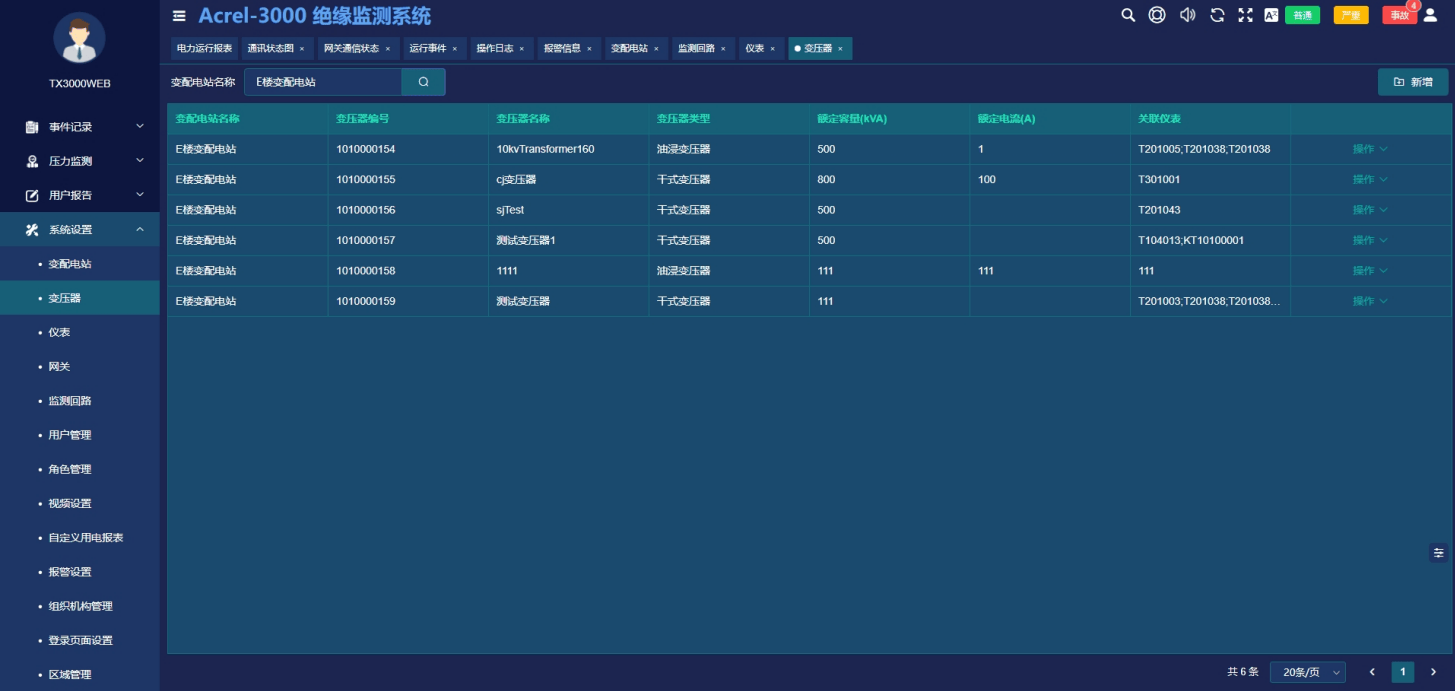
Task: Open the 20条/页 page size dropdown
Action: pos(1308,672)
